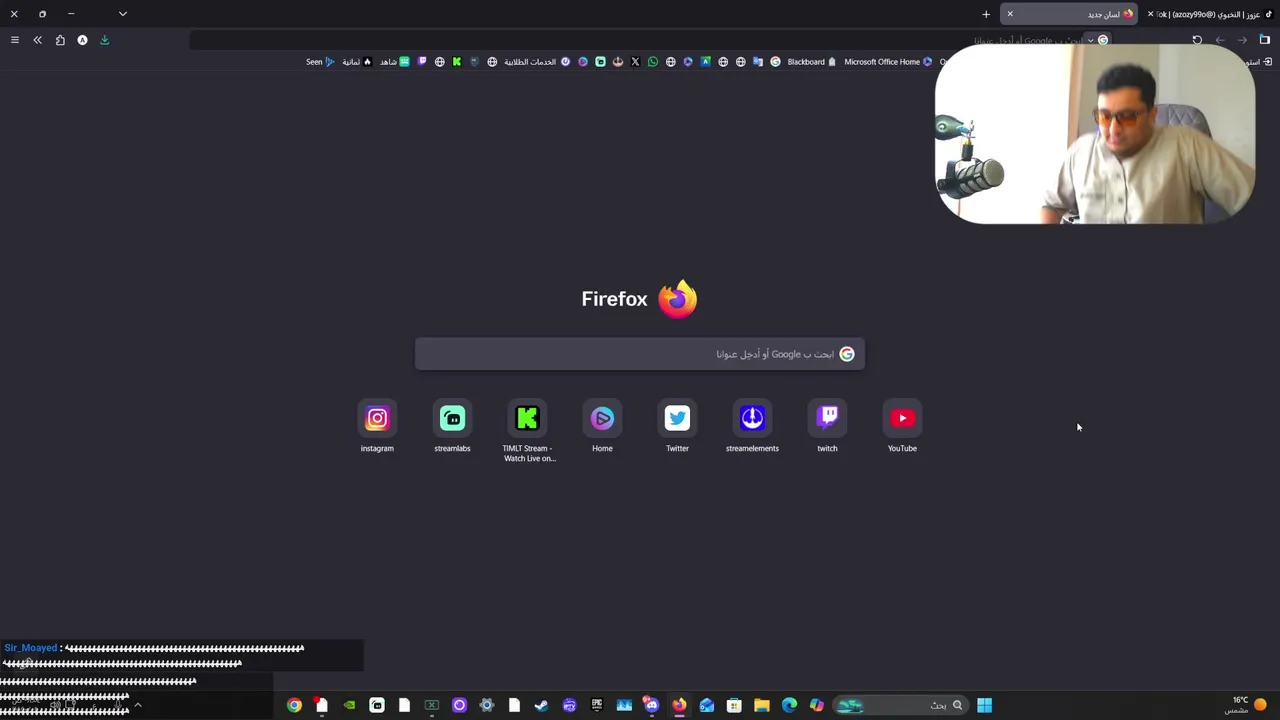Viewport: 1280px width, 720px height.
Task: Click the taskbar search box
Action: pyautogui.click(x=900, y=705)
